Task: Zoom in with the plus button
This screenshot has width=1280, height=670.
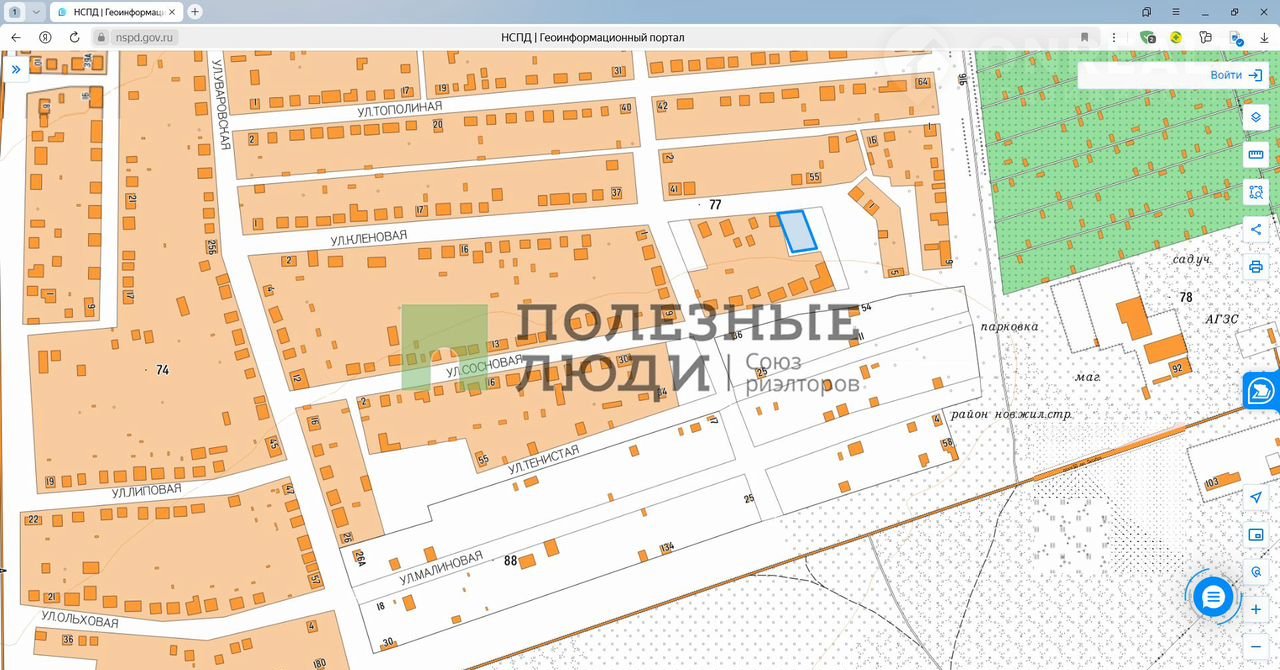Action: [1256, 609]
